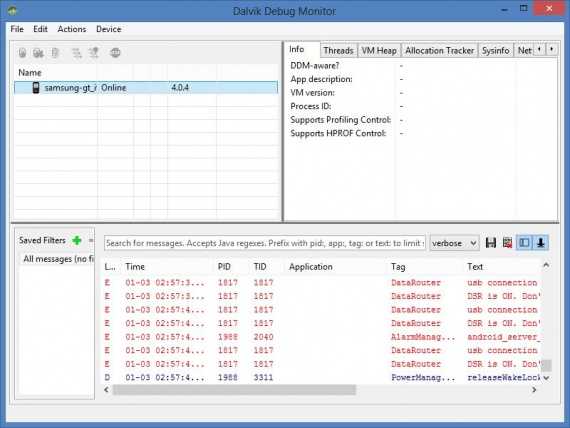Click the Application column header
The width and height of the screenshot is (570, 428).
(x=311, y=267)
